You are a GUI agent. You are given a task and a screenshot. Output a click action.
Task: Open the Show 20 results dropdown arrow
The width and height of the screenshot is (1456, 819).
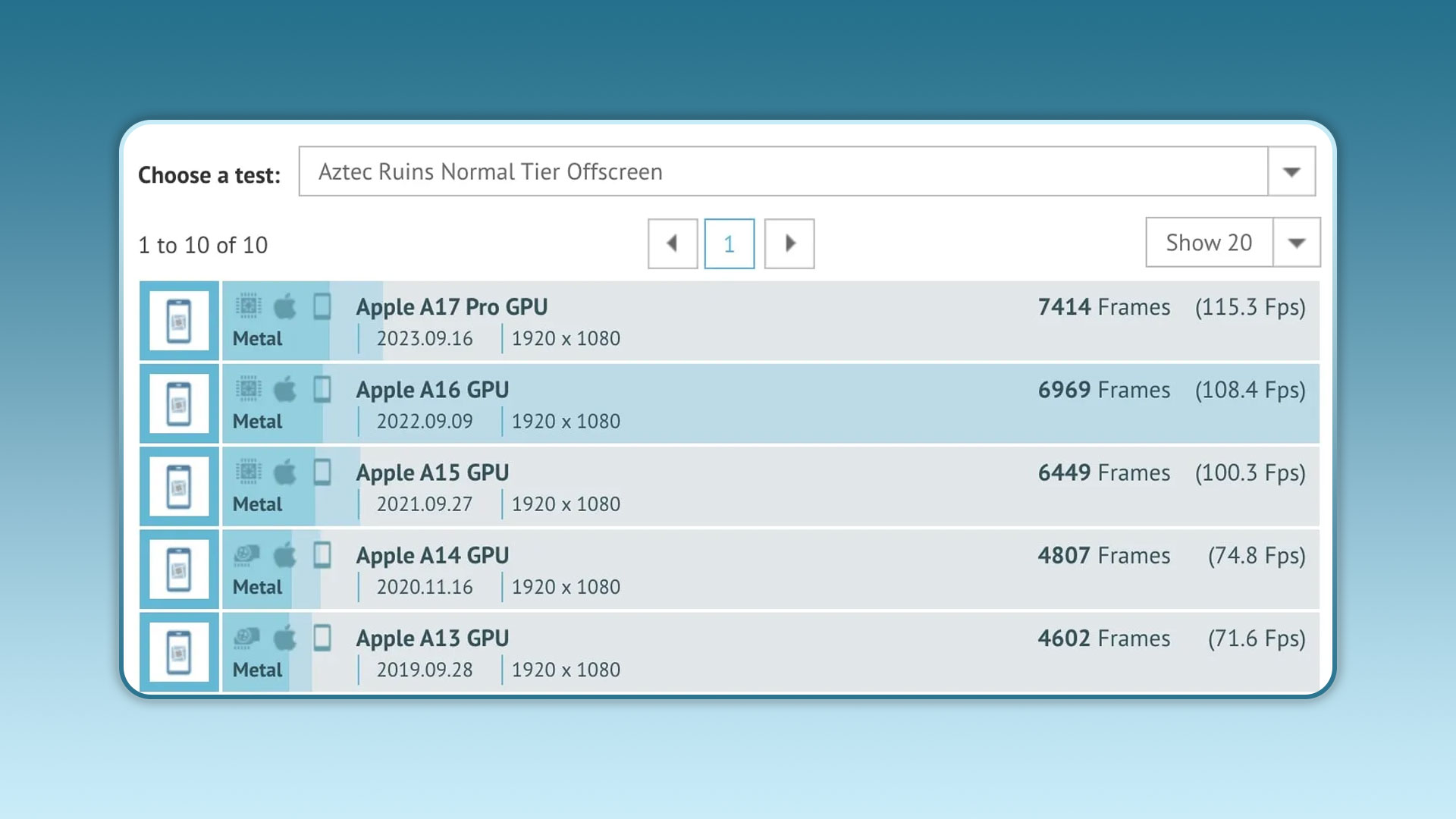1296,243
